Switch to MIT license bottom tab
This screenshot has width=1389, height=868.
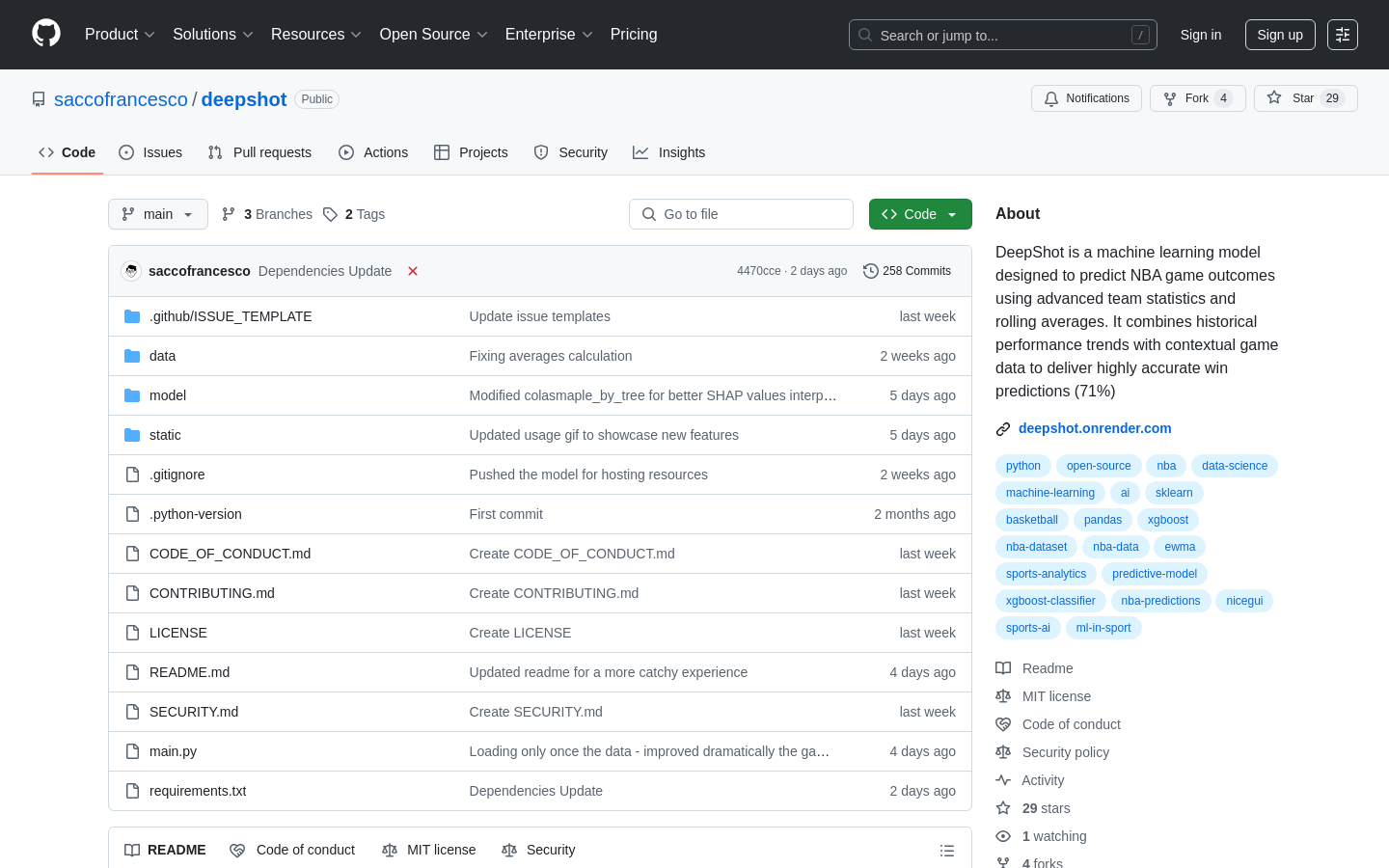(429, 850)
